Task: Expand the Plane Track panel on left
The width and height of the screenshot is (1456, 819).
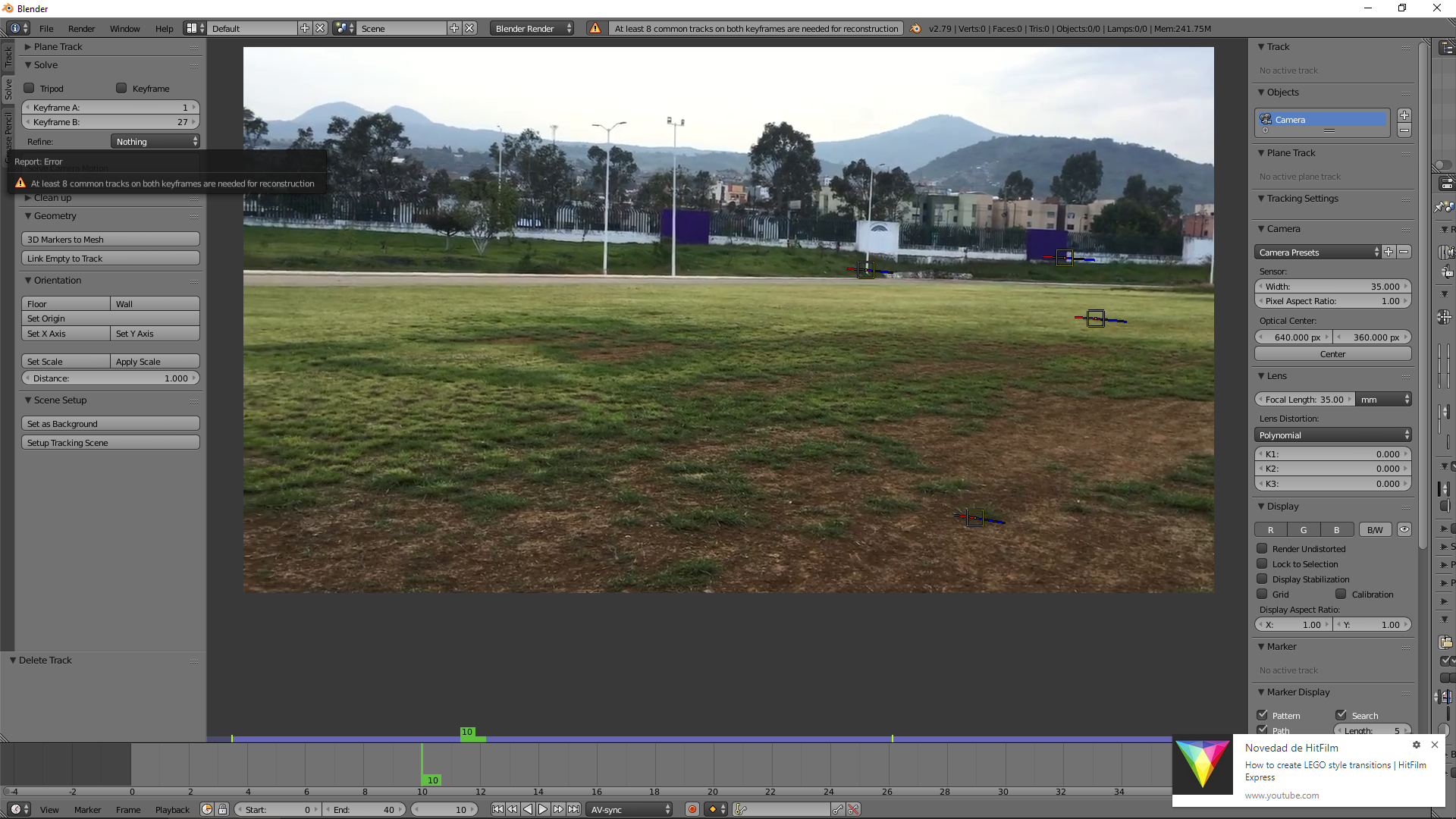Action: [x=58, y=47]
